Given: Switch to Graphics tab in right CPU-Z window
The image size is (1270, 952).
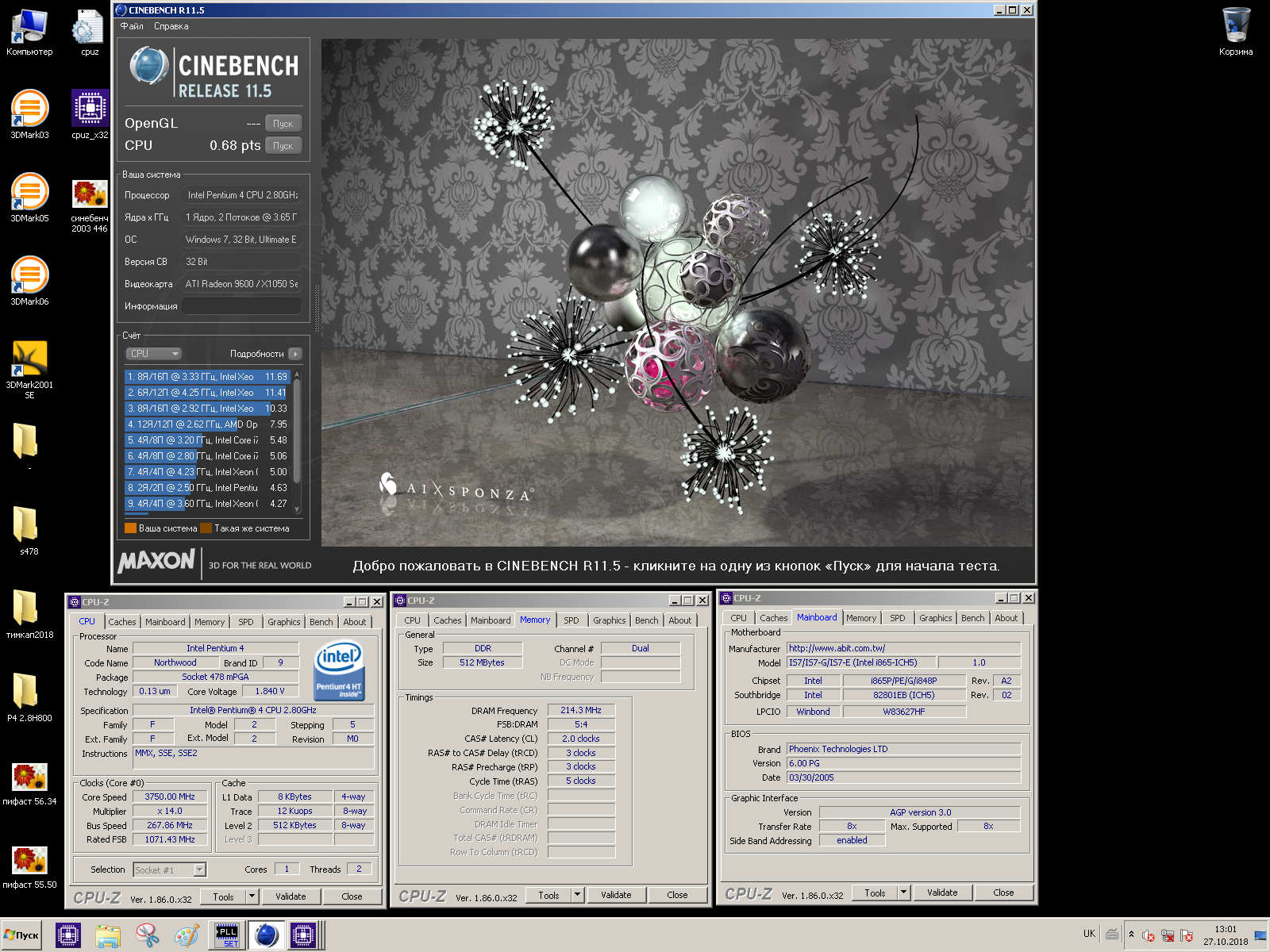Looking at the screenshot, I should pyautogui.click(x=936, y=618).
